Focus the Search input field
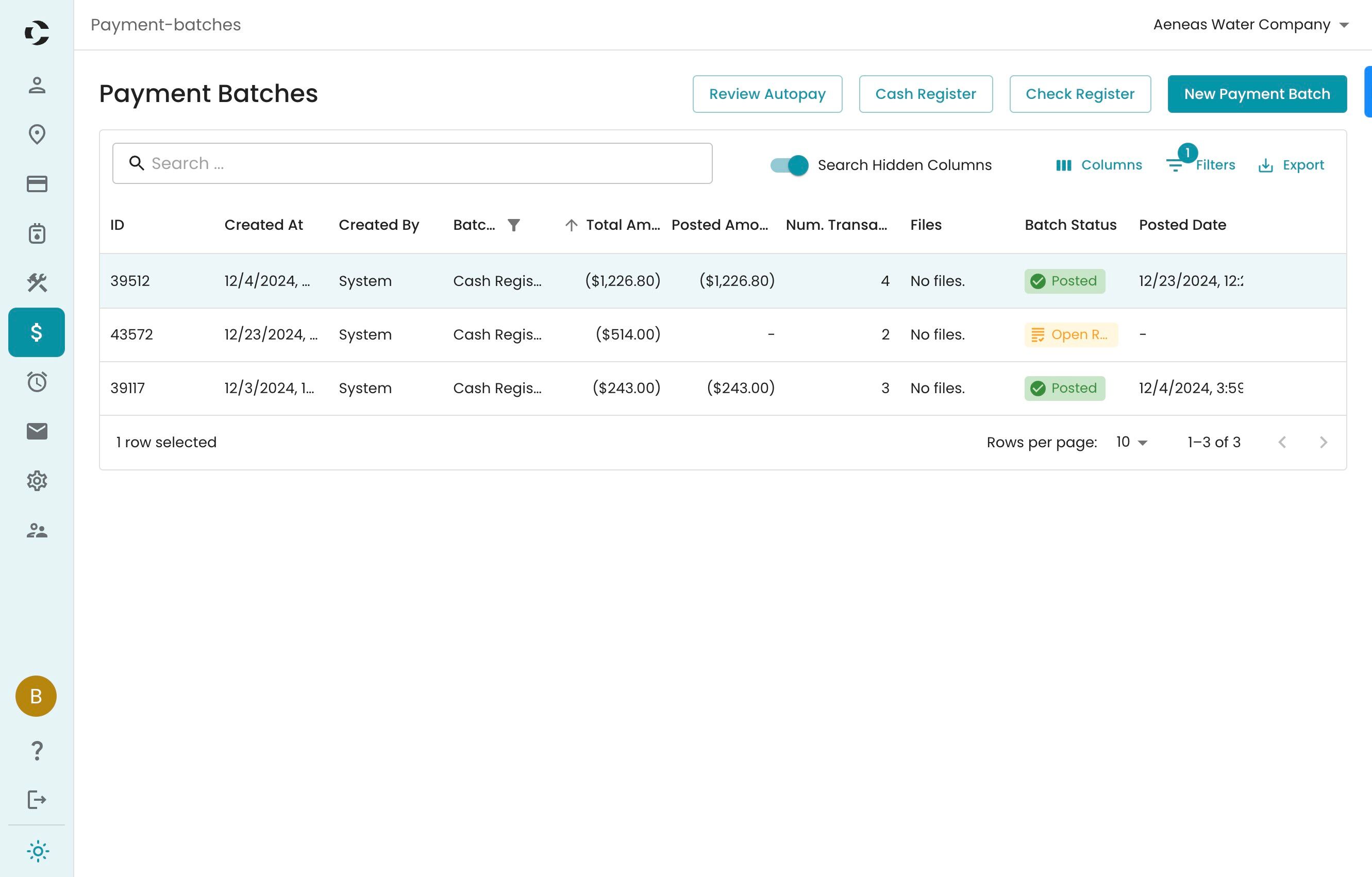 pos(422,163)
